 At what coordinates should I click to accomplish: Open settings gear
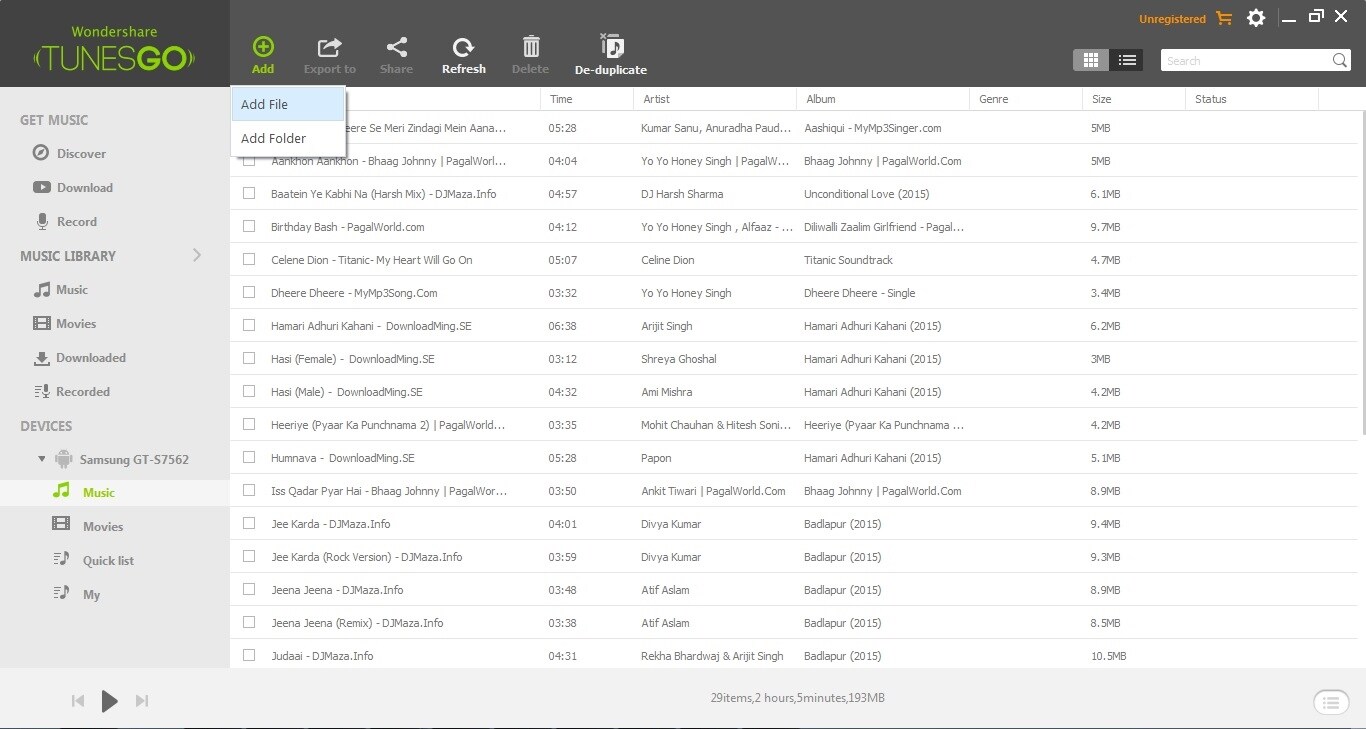1256,18
